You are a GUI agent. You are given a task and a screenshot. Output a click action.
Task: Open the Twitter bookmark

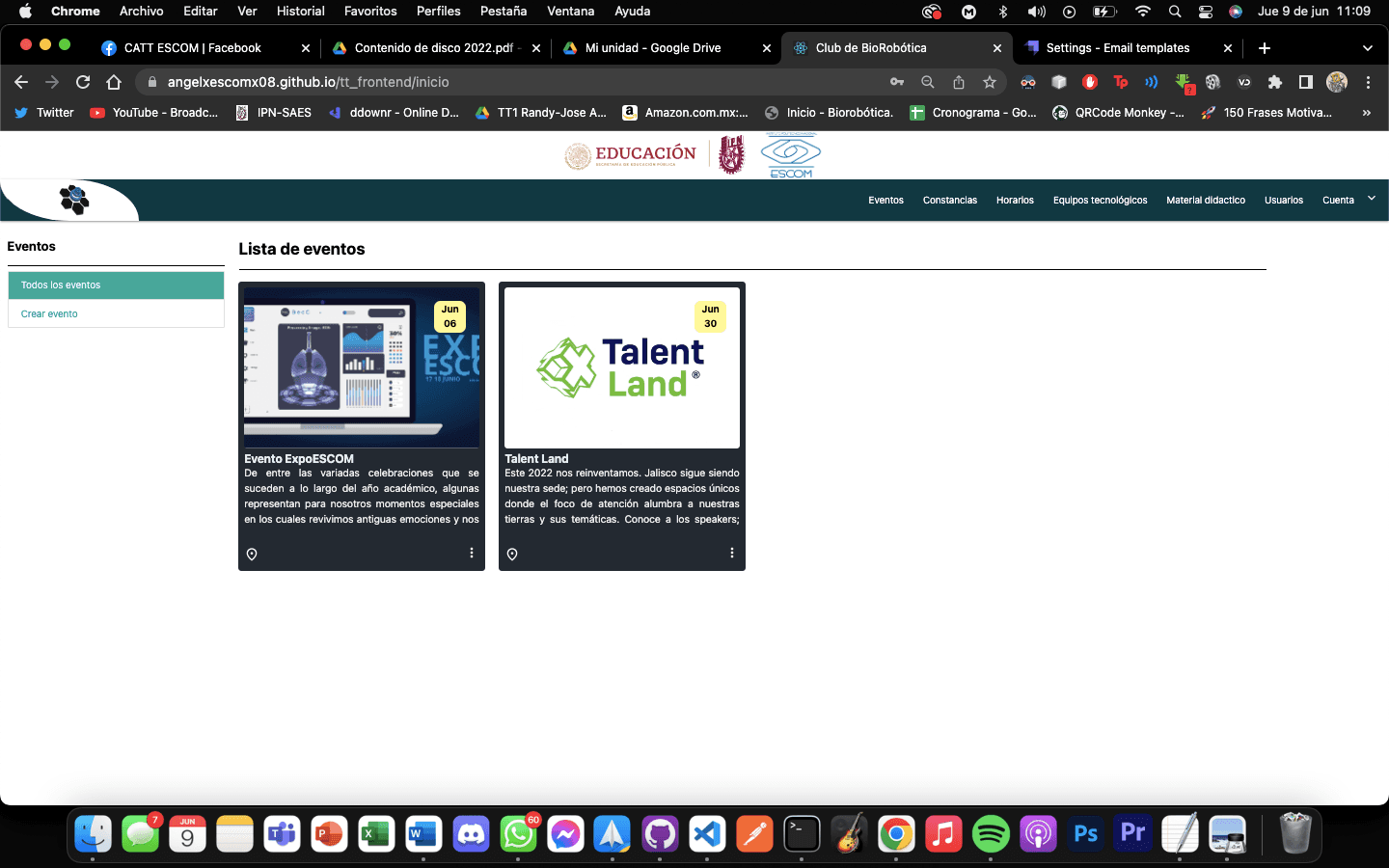pyautogui.click(x=44, y=113)
